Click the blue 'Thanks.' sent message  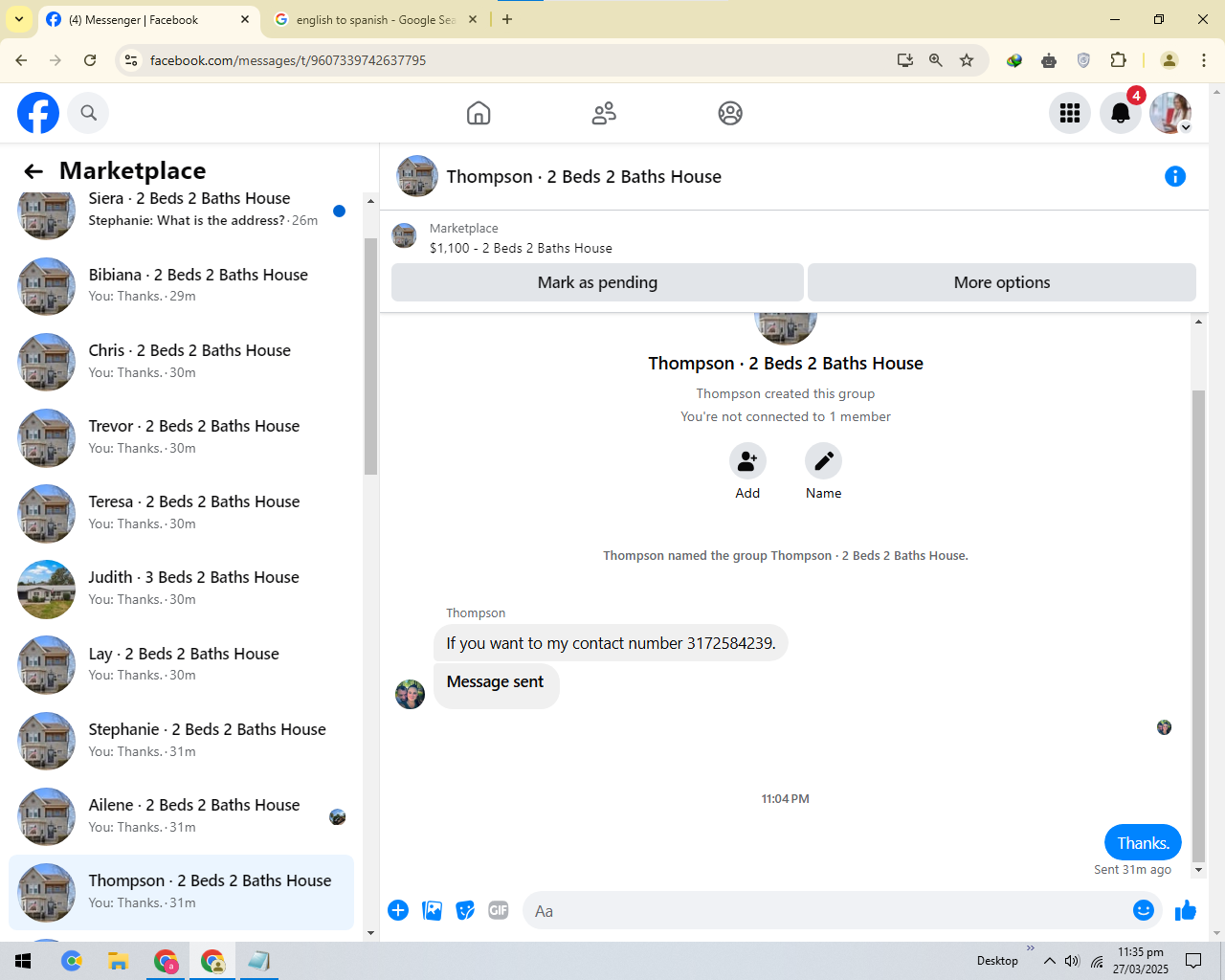tap(1143, 843)
